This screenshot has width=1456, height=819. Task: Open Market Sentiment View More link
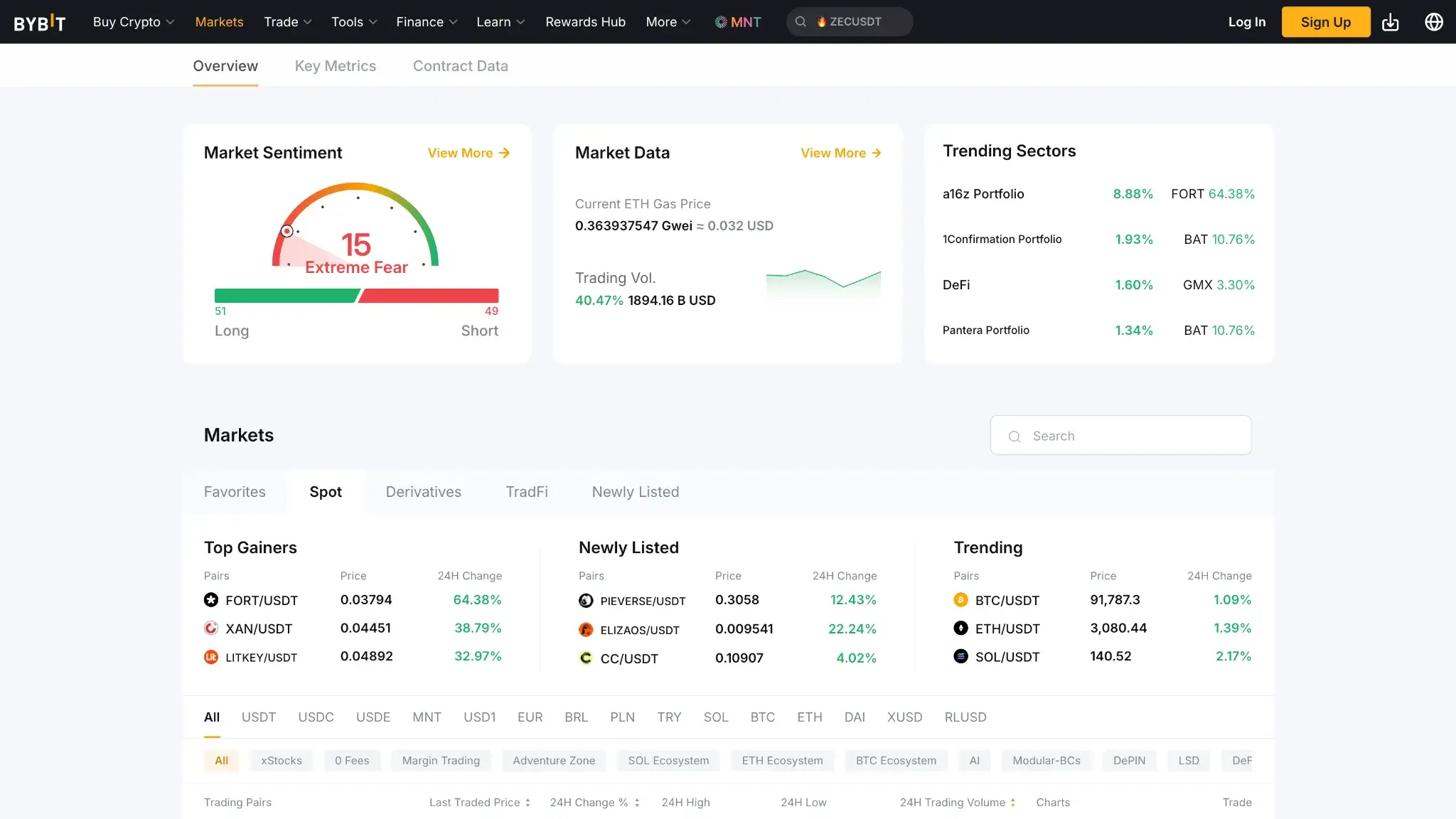[x=469, y=153]
